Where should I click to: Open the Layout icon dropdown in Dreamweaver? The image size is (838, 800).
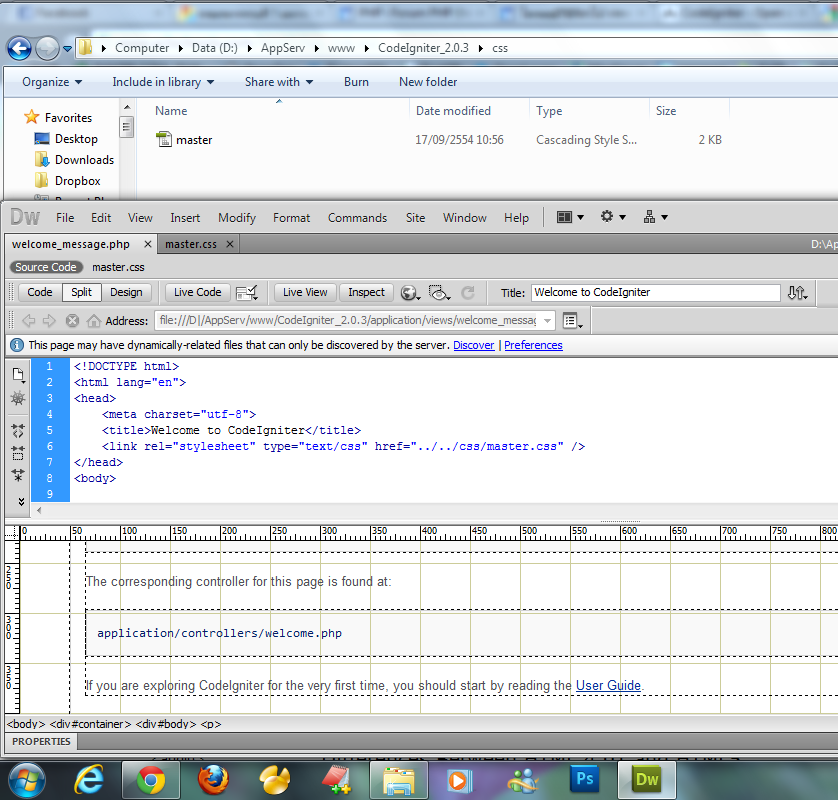570,217
